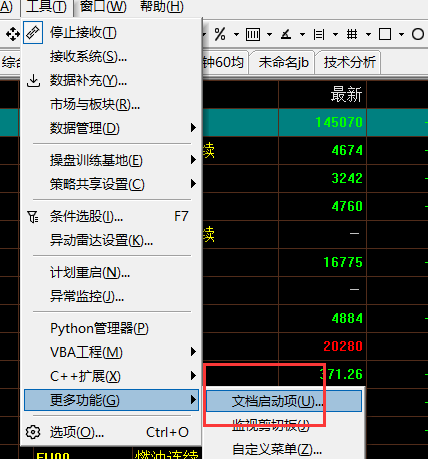Switch to the 未命名jb tab
428x459 pixels.
coord(283,62)
